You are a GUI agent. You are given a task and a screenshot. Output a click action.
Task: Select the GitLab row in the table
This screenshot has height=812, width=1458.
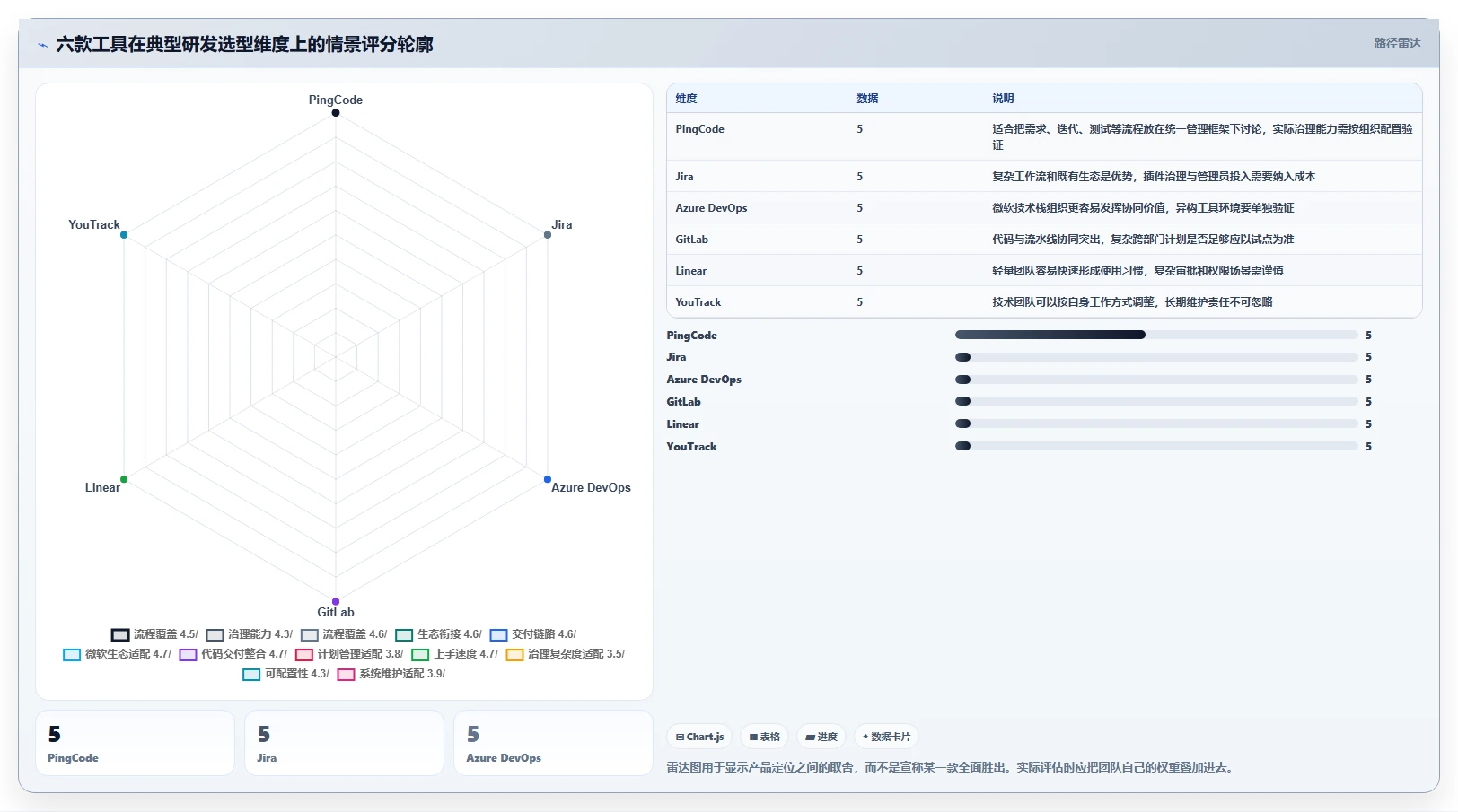click(x=1044, y=240)
